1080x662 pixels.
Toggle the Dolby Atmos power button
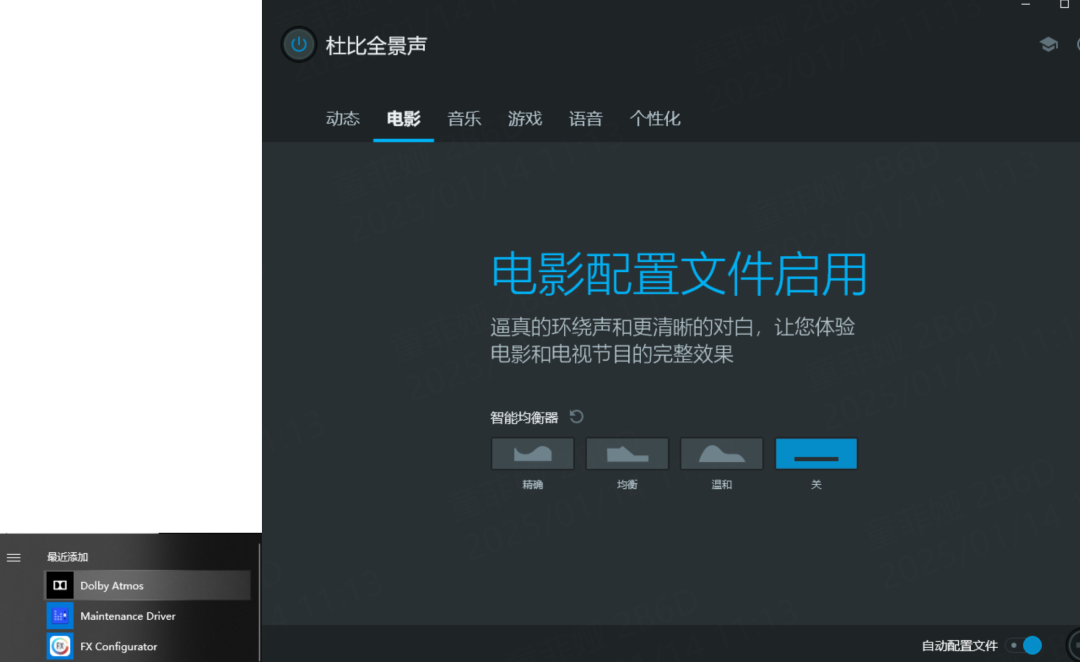[x=298, y=45]
